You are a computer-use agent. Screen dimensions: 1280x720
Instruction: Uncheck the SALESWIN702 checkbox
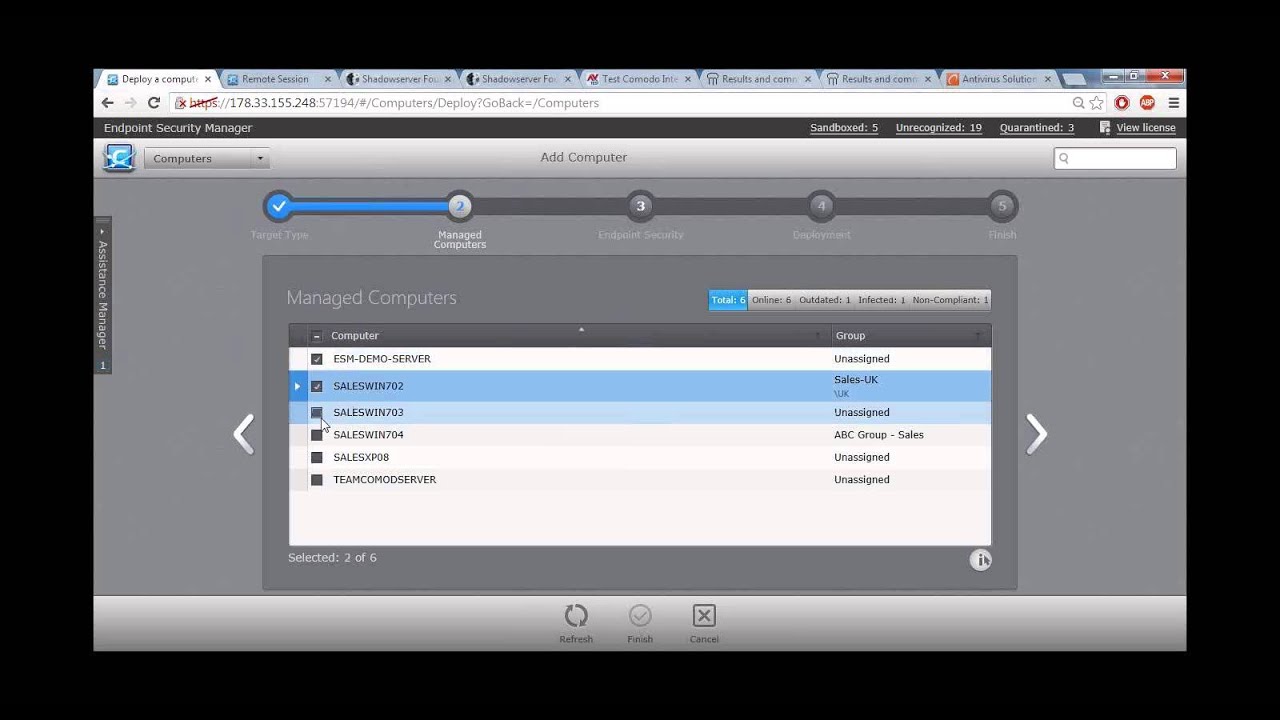click(317, 386)
